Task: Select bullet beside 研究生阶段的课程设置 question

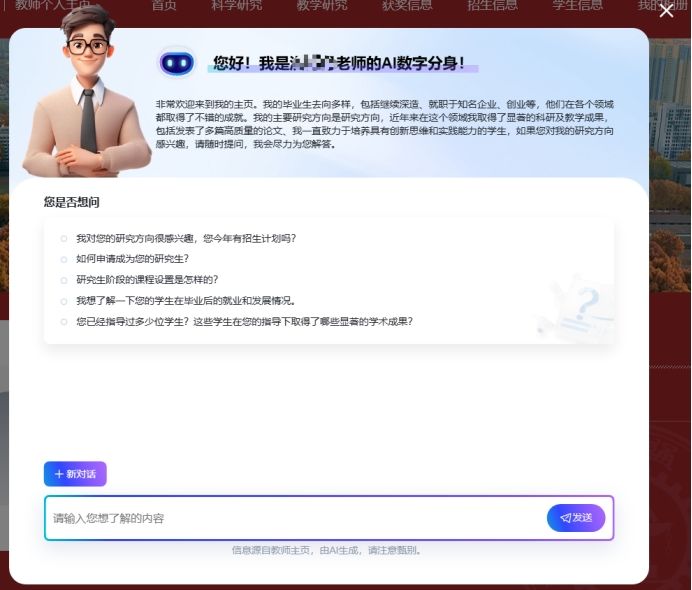Action: pyautogui.click(x=64, y=280)
